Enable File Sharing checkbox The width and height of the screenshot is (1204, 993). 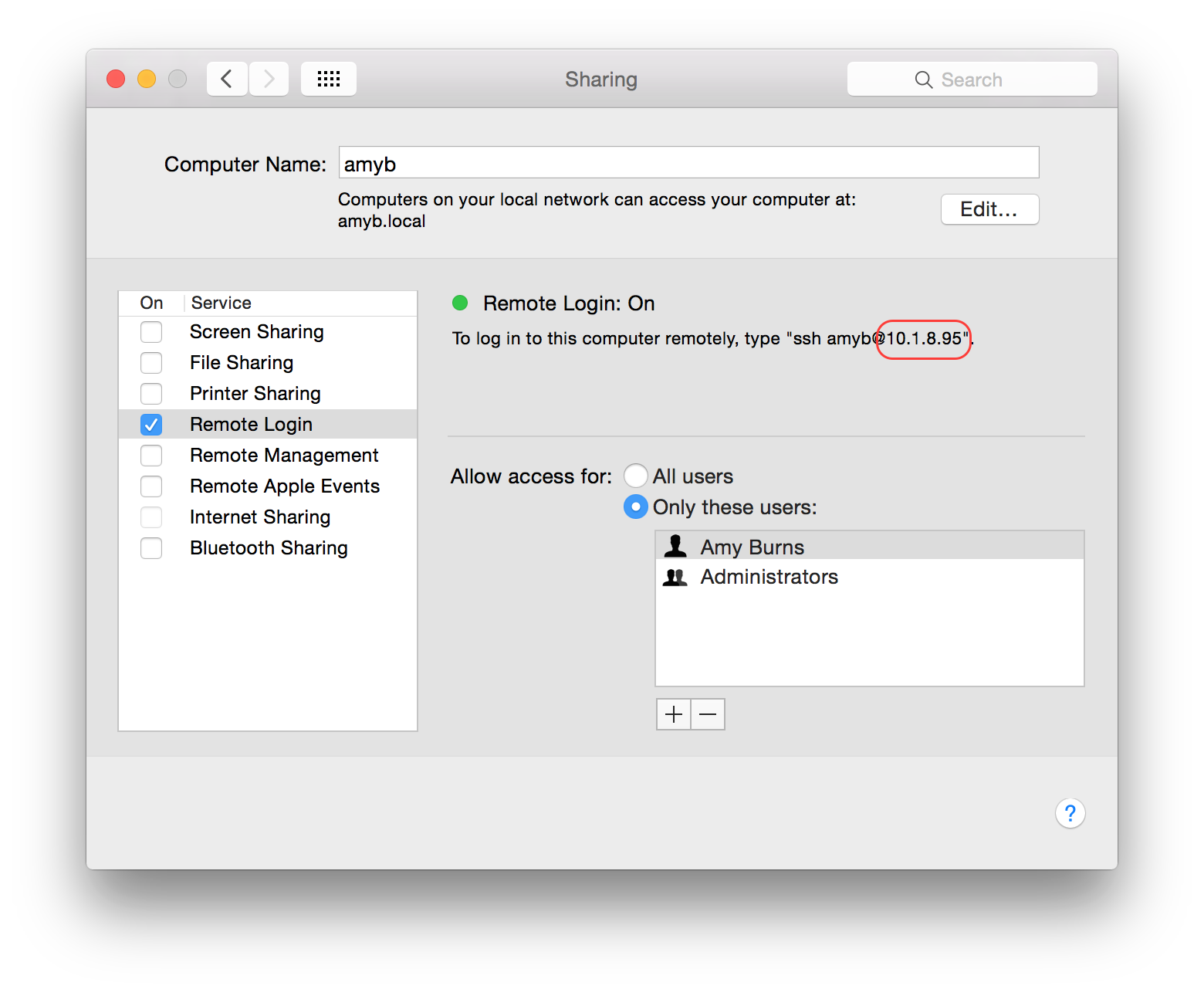point(151,362)
